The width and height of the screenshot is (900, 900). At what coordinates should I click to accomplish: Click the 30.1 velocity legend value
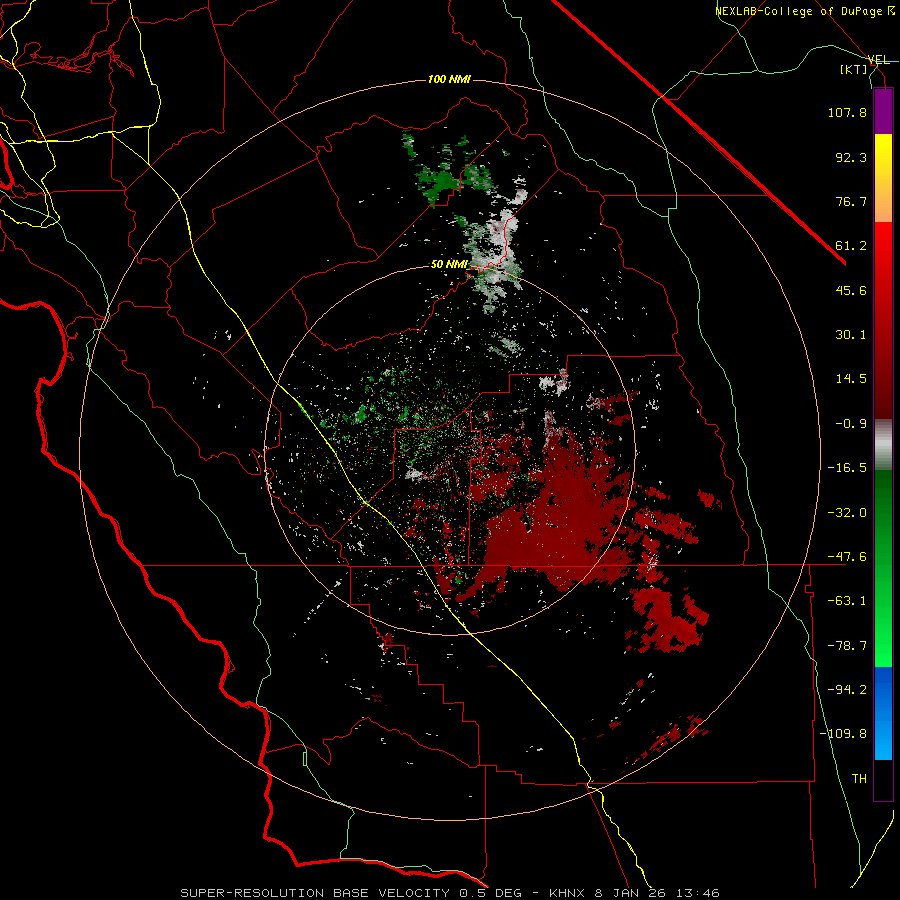click(x=851, y=335)
